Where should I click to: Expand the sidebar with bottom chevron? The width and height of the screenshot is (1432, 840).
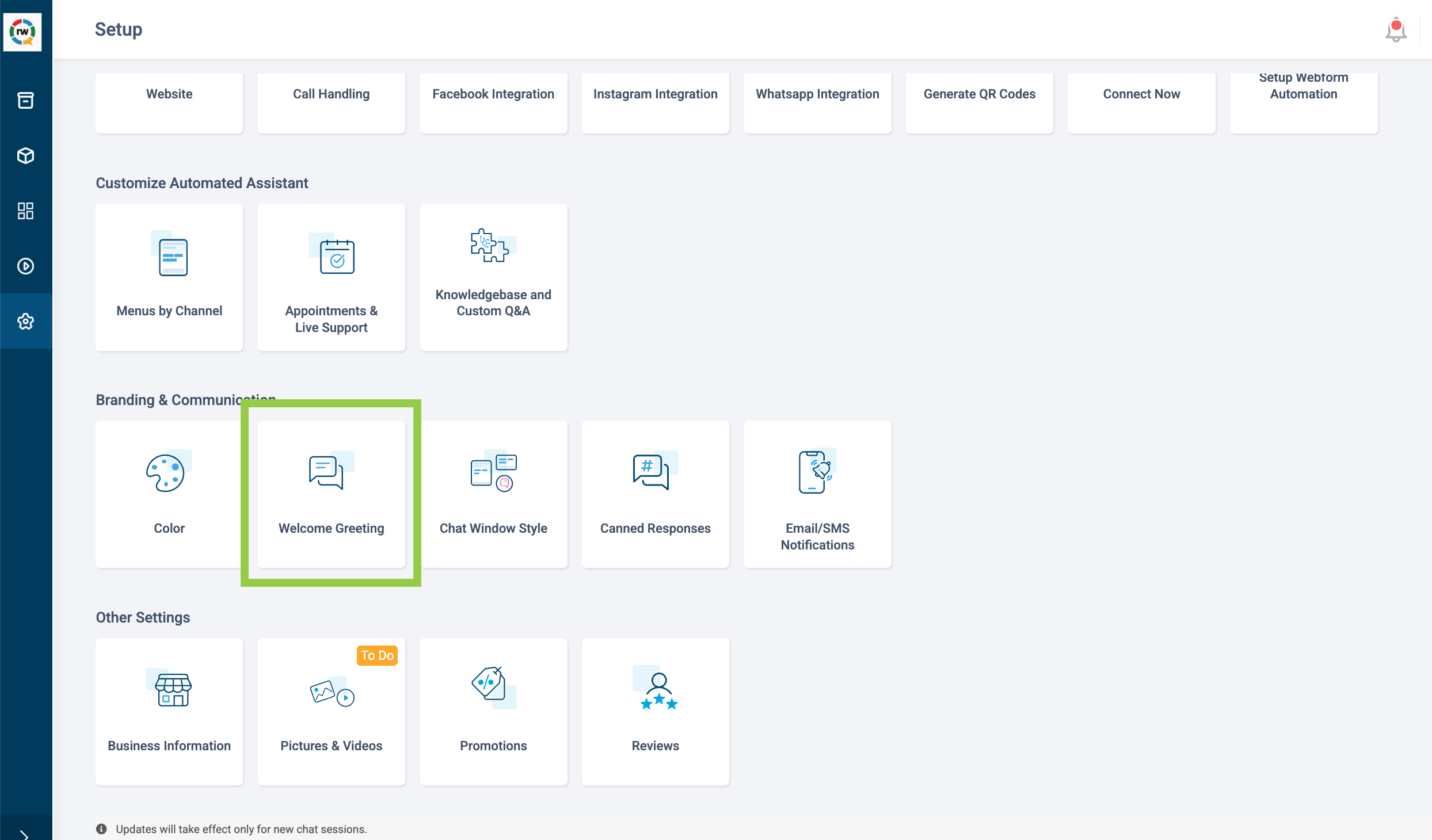click(24, 834)
